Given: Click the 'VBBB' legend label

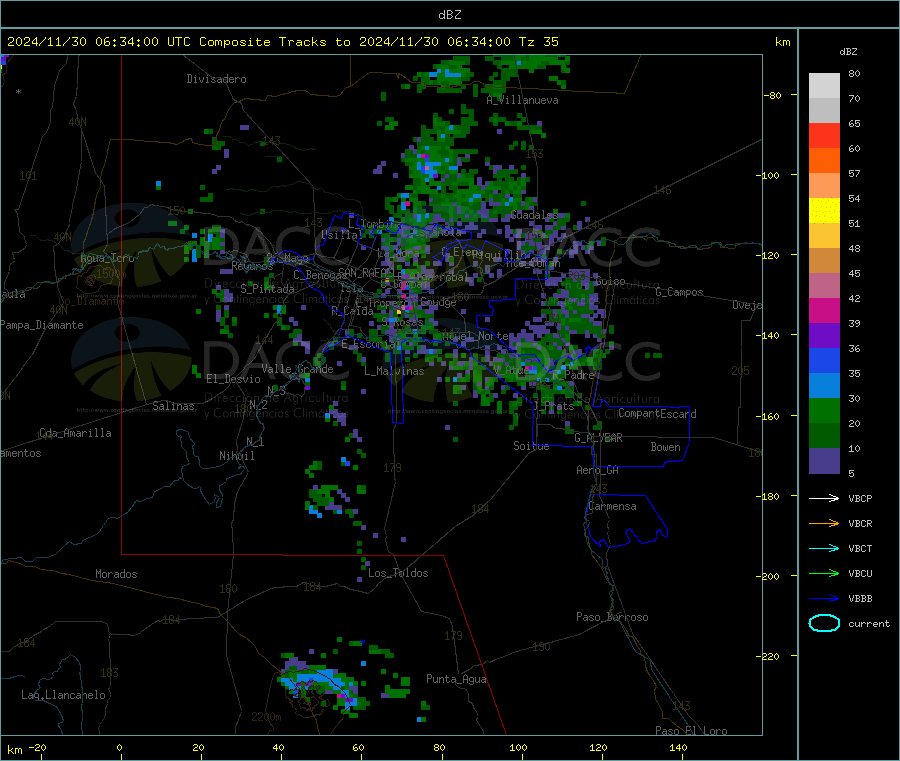Looking at the screenshot, I should (x=860, y=599).
